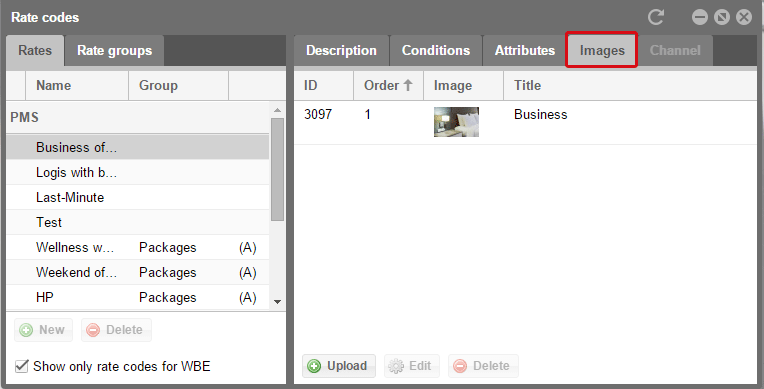Click the Business room image thumbnail

click(x=456, y=122)
